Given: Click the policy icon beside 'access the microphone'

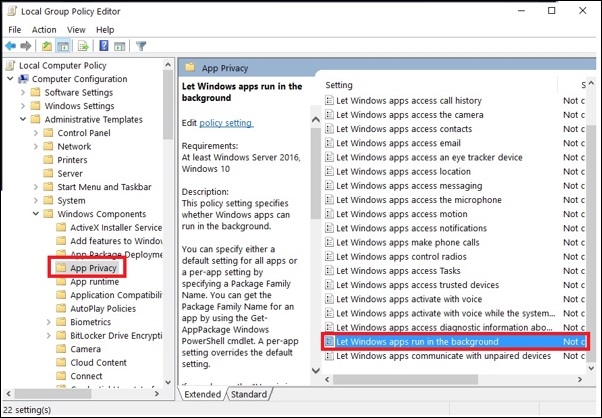Looking at the screenshot, I should click(x=329, y=200).
